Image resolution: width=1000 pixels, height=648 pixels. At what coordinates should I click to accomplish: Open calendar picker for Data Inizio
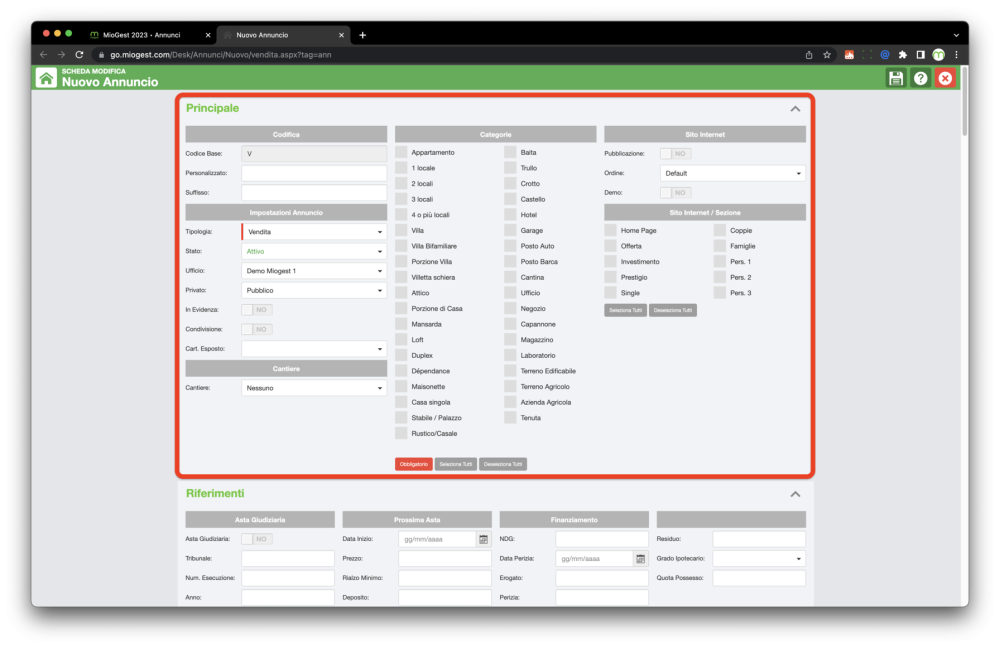[x=483, y=539]
